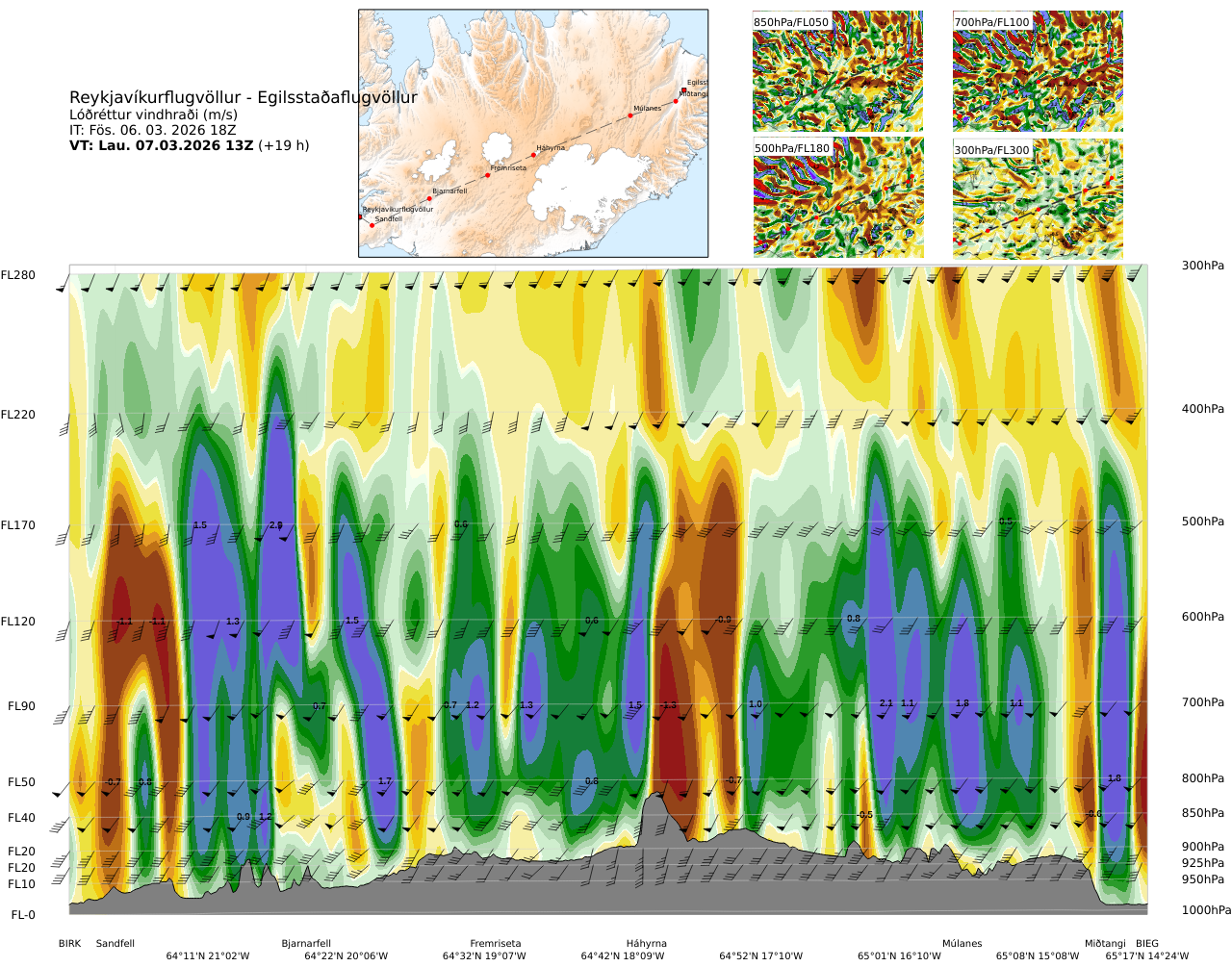Click the 1.8 value near Miðtangi
Screen dimensions: 1232x967
pos(1115,778)
